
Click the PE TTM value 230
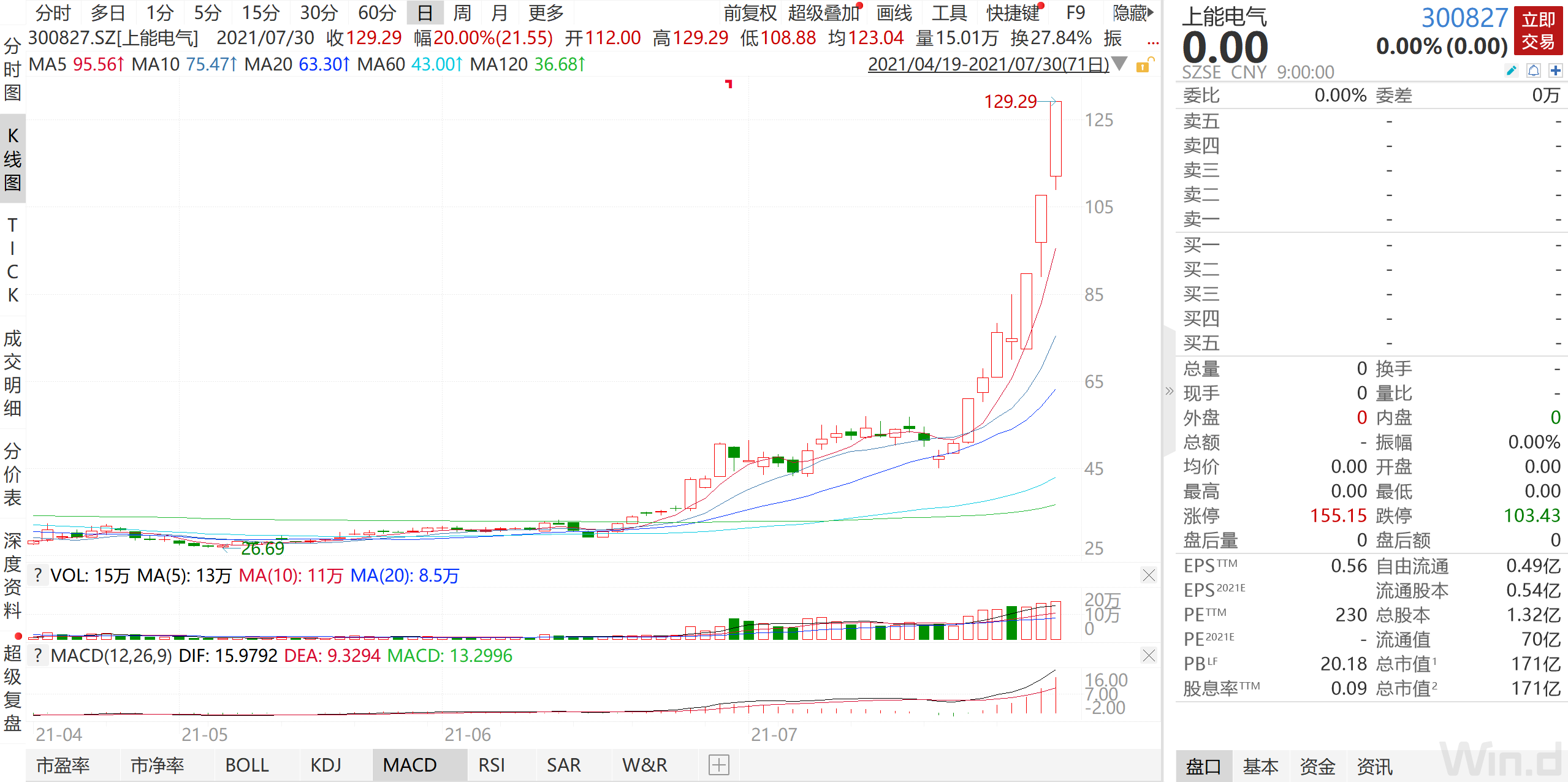(1351, 615)
